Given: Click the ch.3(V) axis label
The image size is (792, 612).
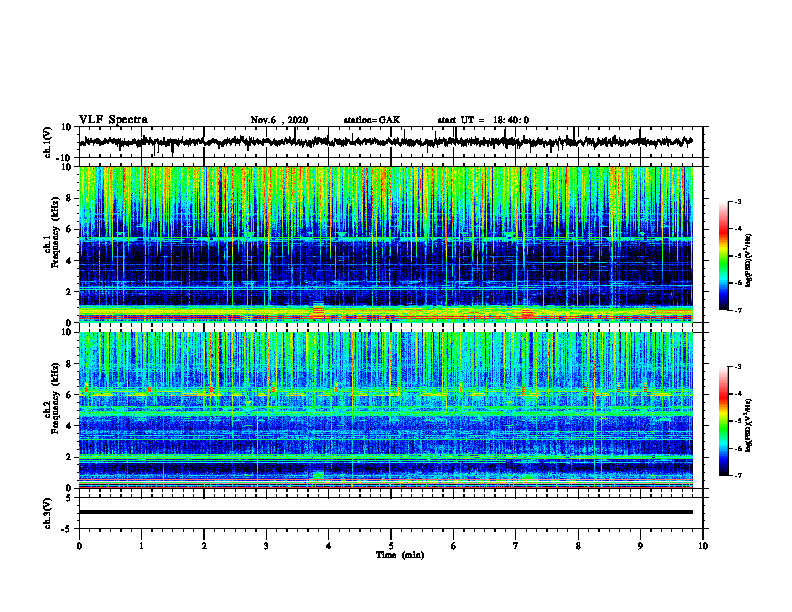Looking at the screenshot, I should pos(48,513).
